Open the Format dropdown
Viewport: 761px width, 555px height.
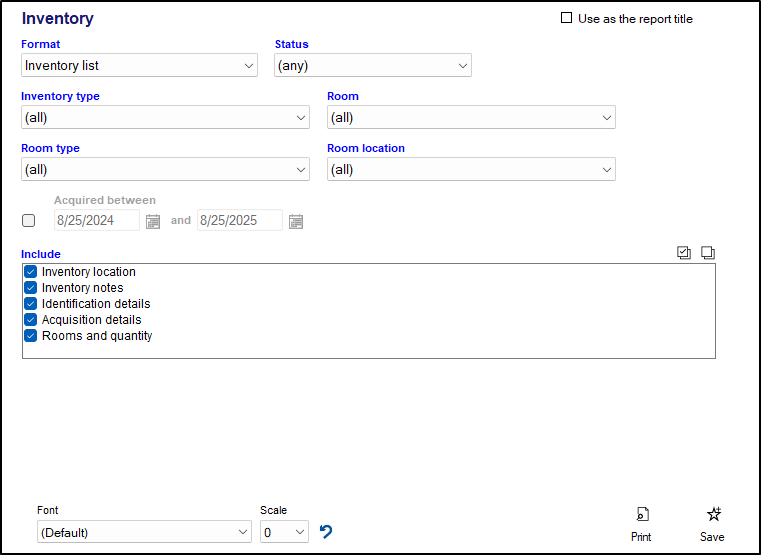coord(140,66)
